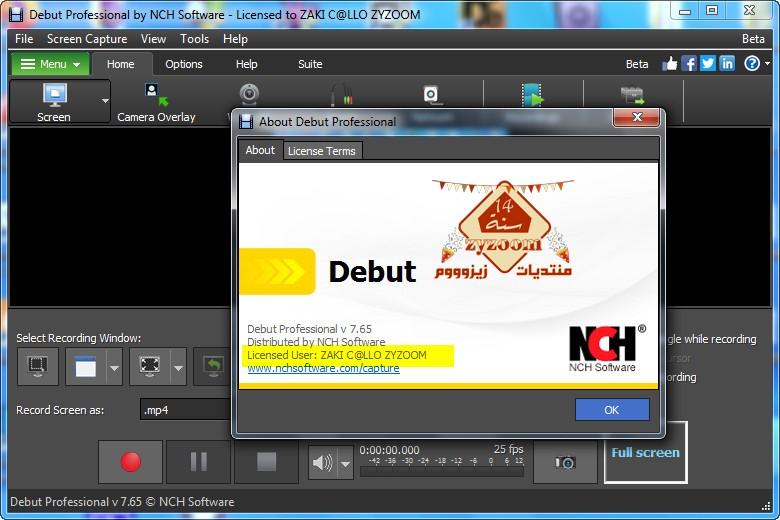
Task: Click status bar Debut Professional v 7.65 text
Action: [122, 502]
